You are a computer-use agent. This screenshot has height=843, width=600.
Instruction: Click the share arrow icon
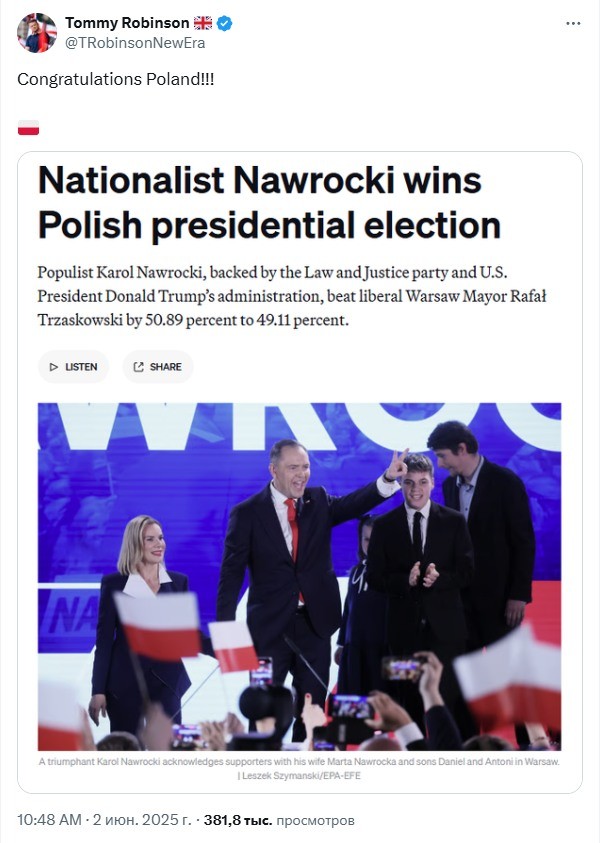coord(139,367)
